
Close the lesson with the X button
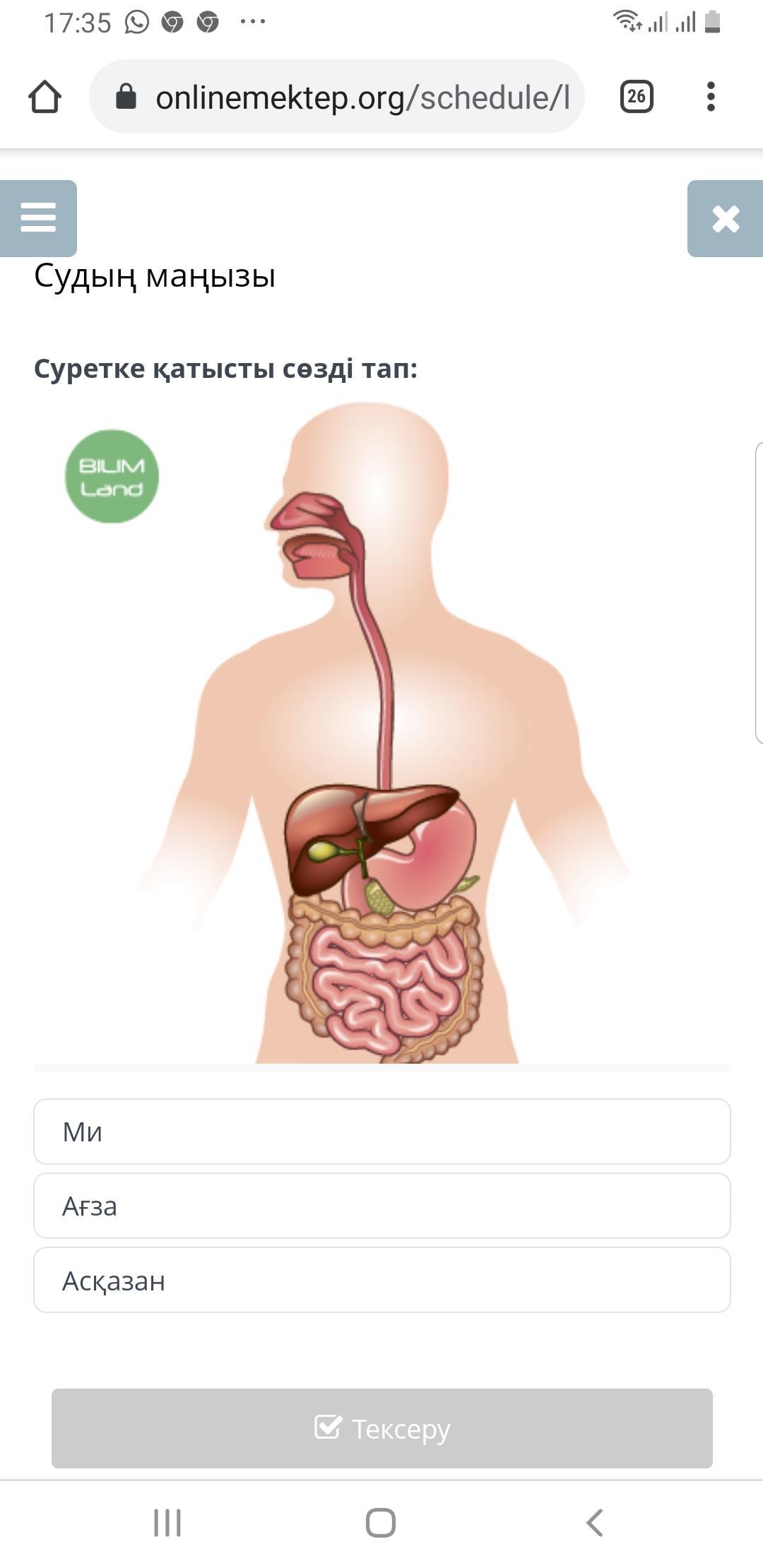click(726, 218)
